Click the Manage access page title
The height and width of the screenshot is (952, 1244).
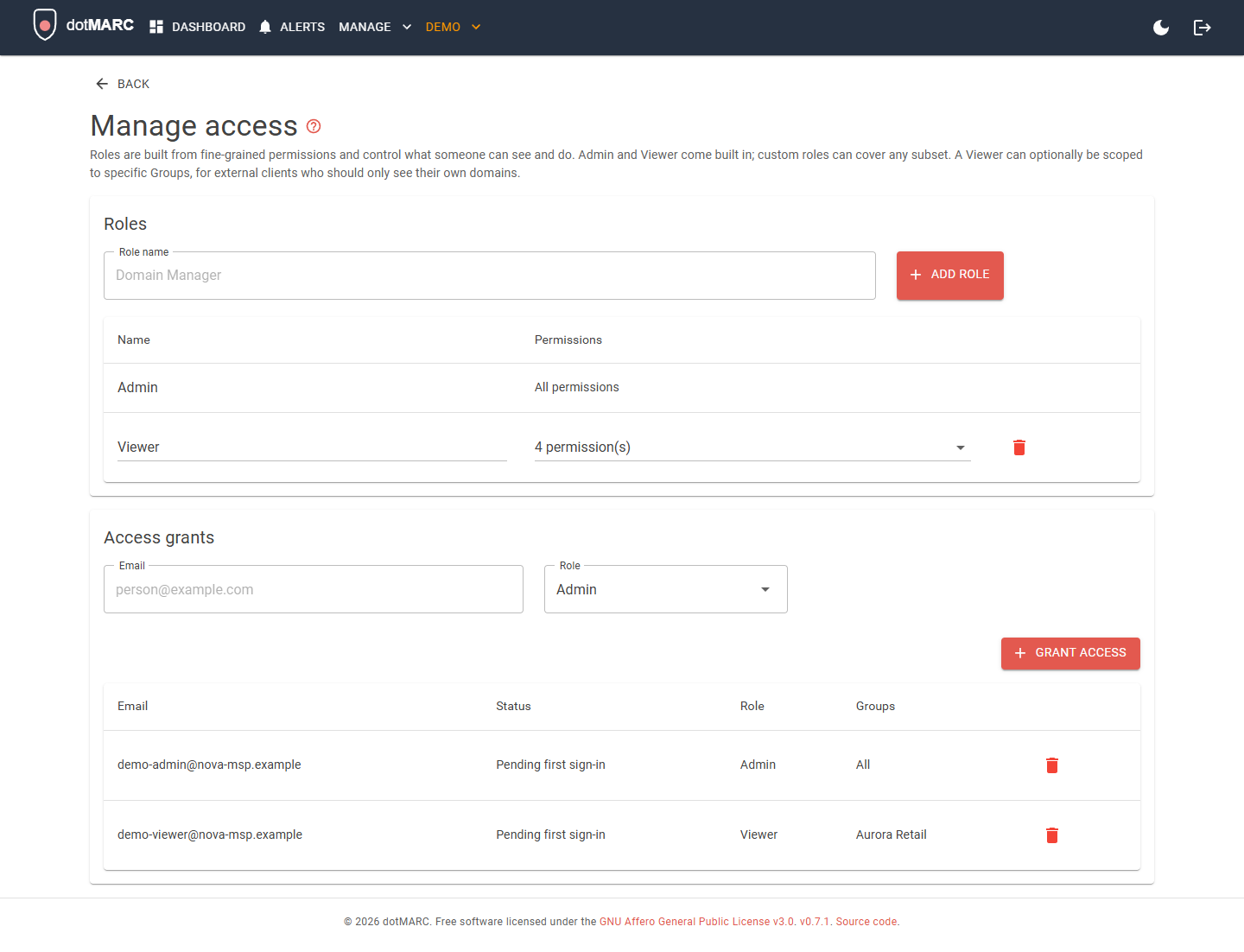point(194,126)
